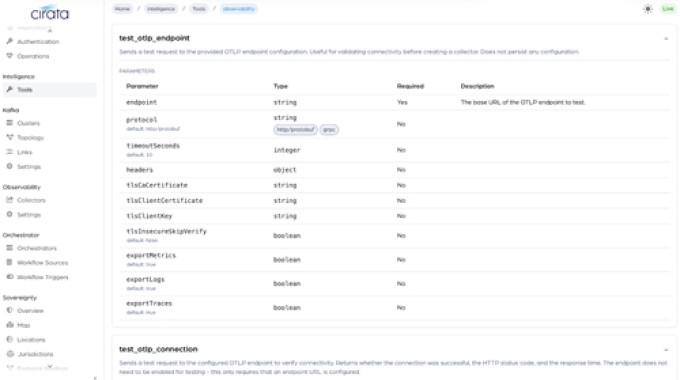The image size is (680, 380).
Task: Click the Required column header
Action: coord(410,86)
